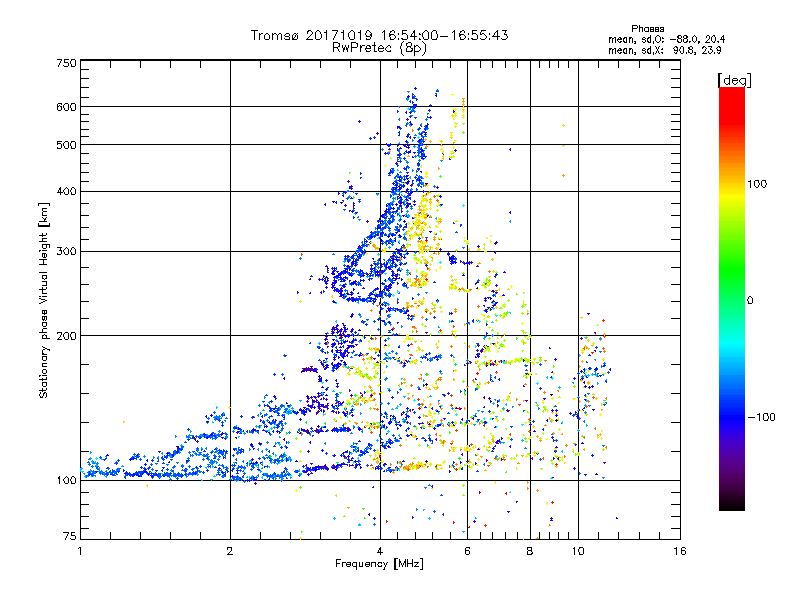Viewport: 800px width, 600px height.
Task: Click the 'RwPretec (8p)' subtitle
Action: [x=379, y=48]
